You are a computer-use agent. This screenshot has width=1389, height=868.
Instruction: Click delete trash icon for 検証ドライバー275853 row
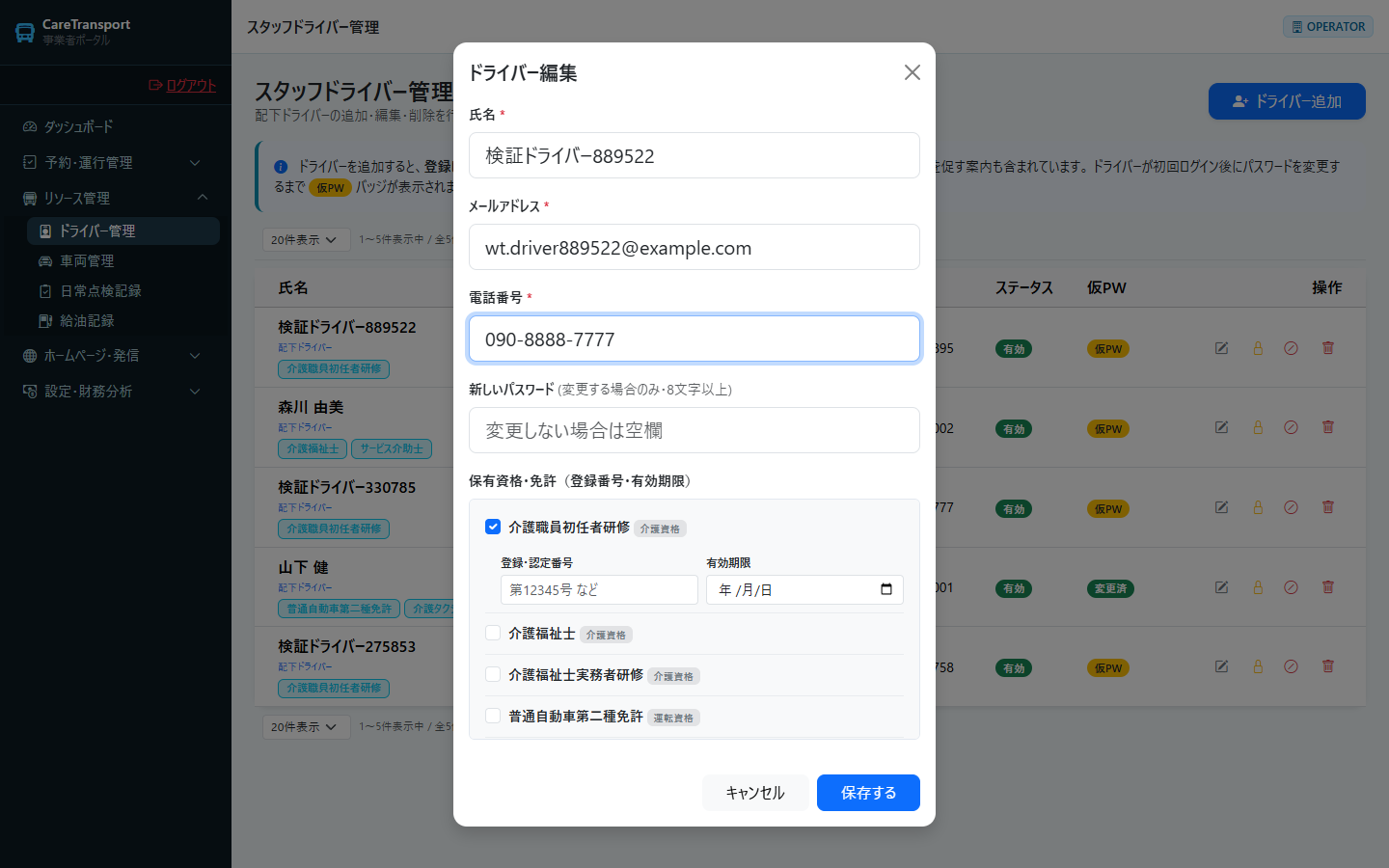tap(1327, 666)
